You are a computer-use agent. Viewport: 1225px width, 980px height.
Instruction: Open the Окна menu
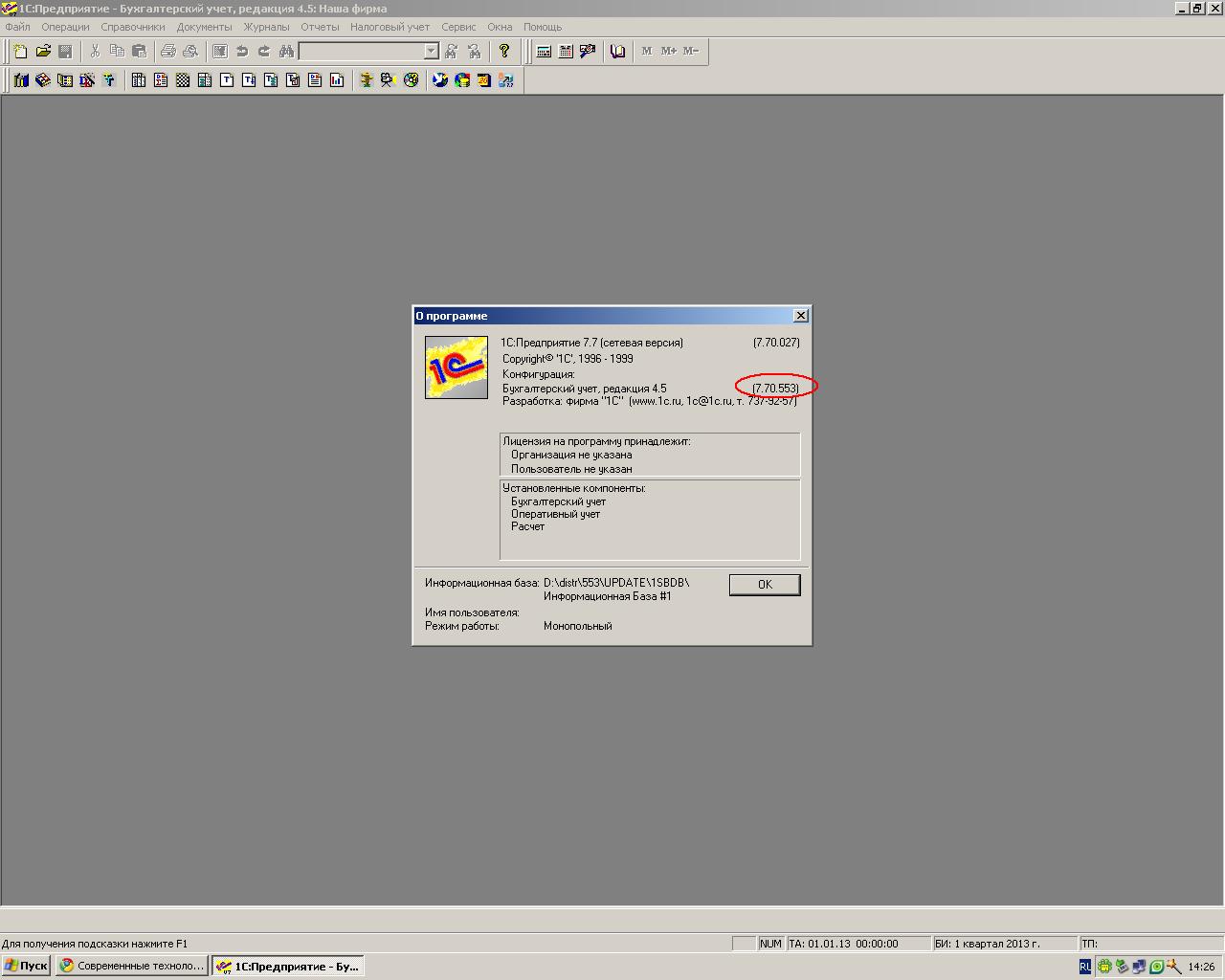click(500, 27)
